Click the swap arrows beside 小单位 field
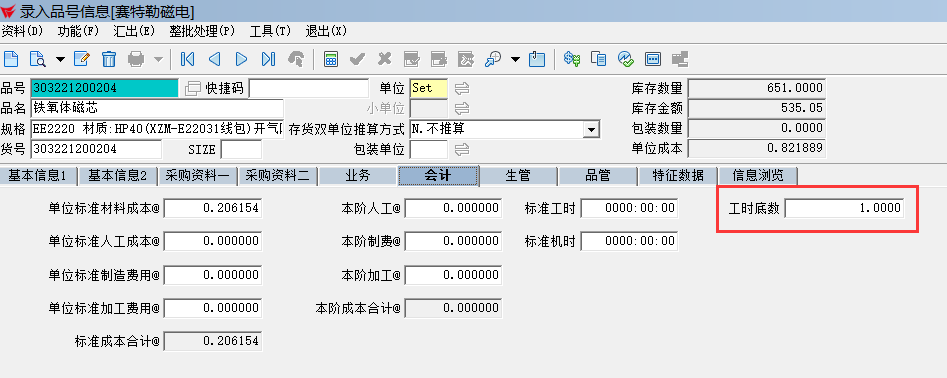Viewport: 947px width, 378px height. [x=462, y=109]
